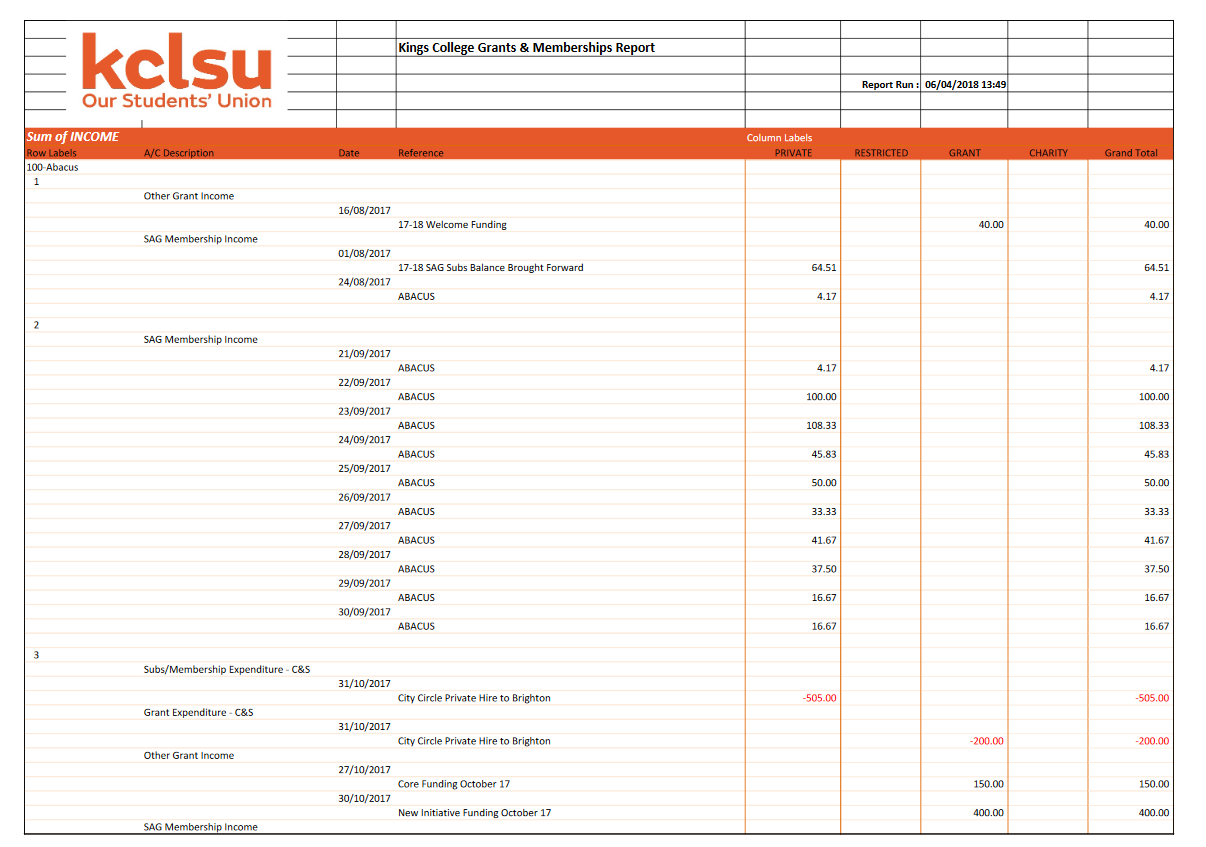The height and width of the screenshot is (847, 1206).
Task: Click the New Initiative Funding October 17 reference
Action: [474, 813]
